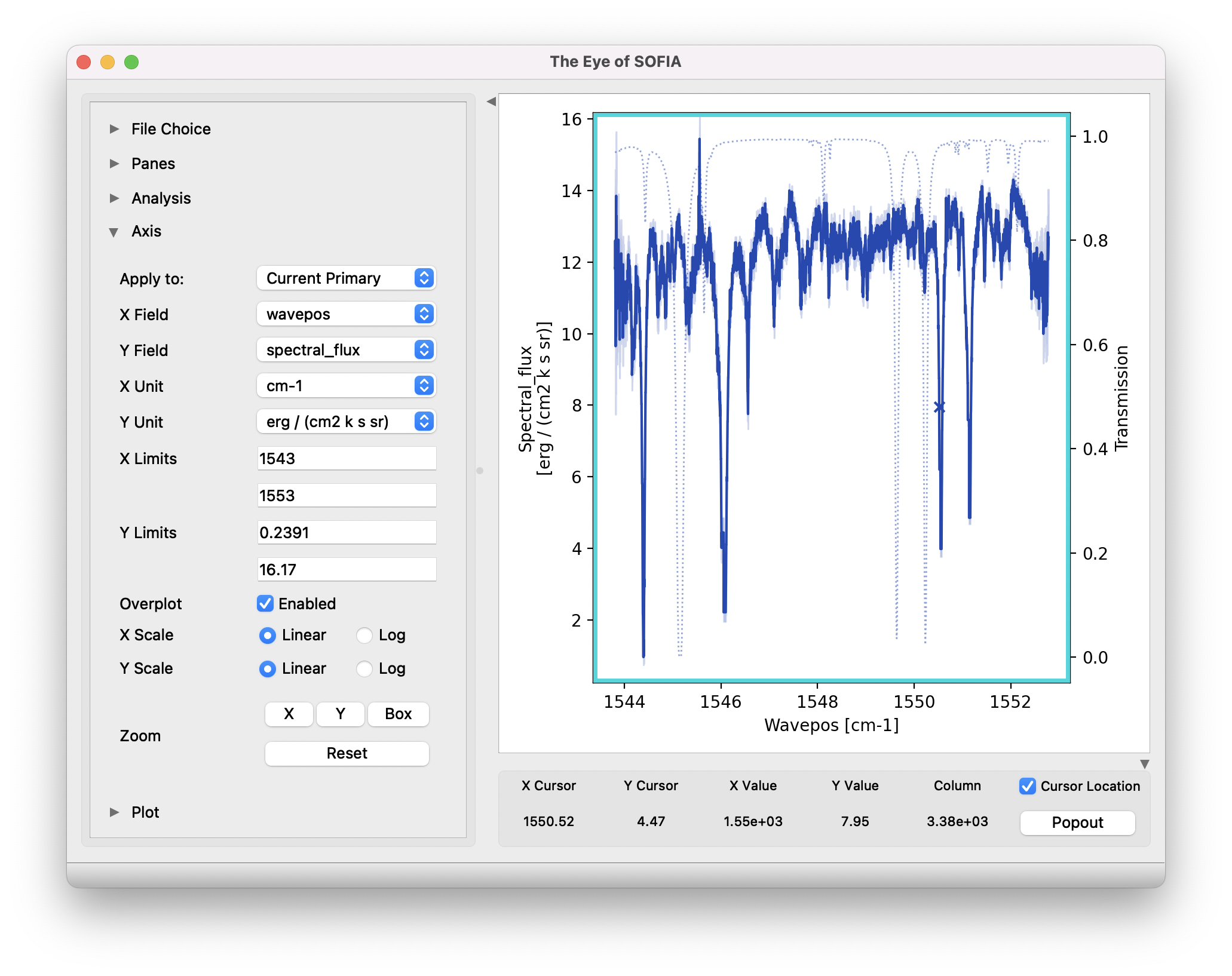
Task: Select Log for X Scale
Action: [x=364, y=636]
